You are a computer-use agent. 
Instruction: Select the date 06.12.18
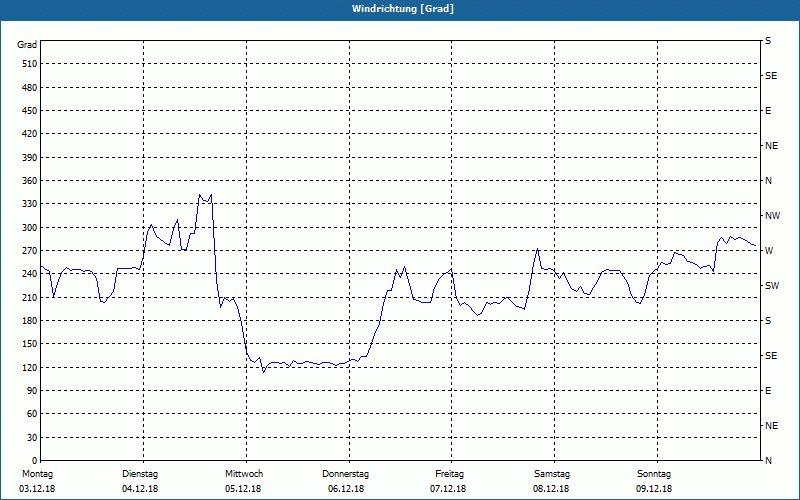pyautogui.click(x=346, y=489)
